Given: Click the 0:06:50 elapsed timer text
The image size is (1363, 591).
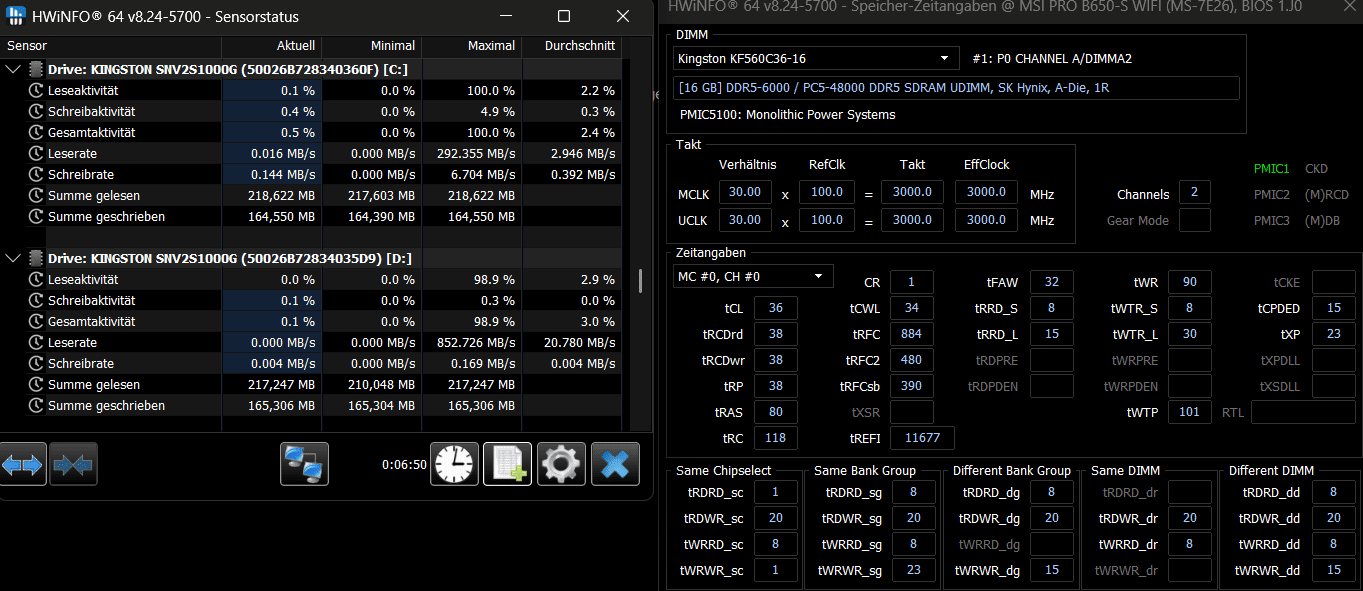Looking at the screenshot, I should pos(404,464).
